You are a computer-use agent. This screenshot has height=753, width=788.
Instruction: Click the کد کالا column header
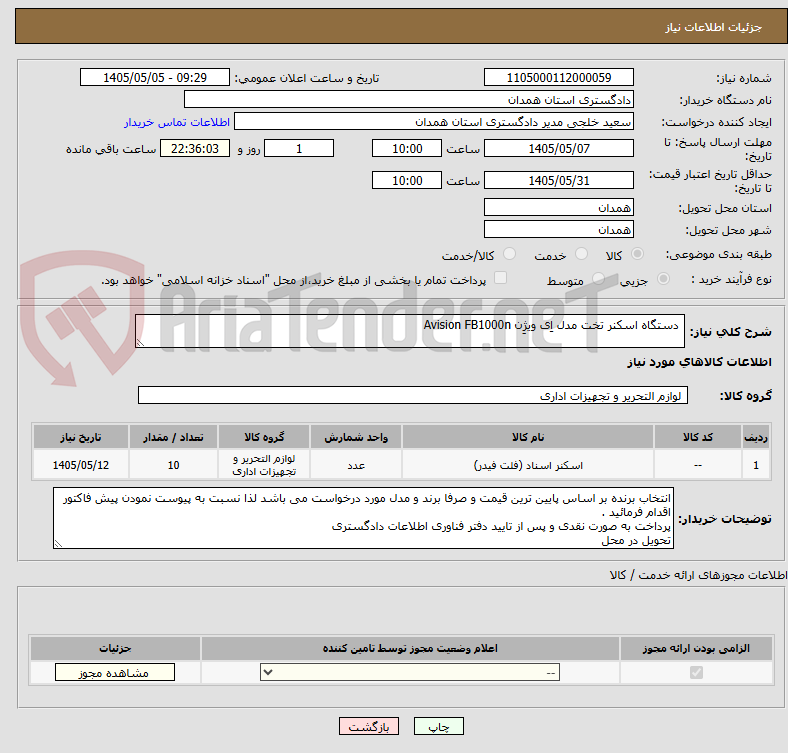698,437
